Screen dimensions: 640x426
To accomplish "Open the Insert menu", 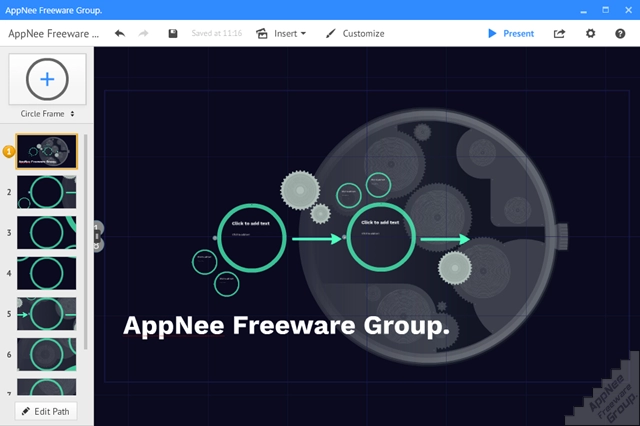I will point(281,33).
